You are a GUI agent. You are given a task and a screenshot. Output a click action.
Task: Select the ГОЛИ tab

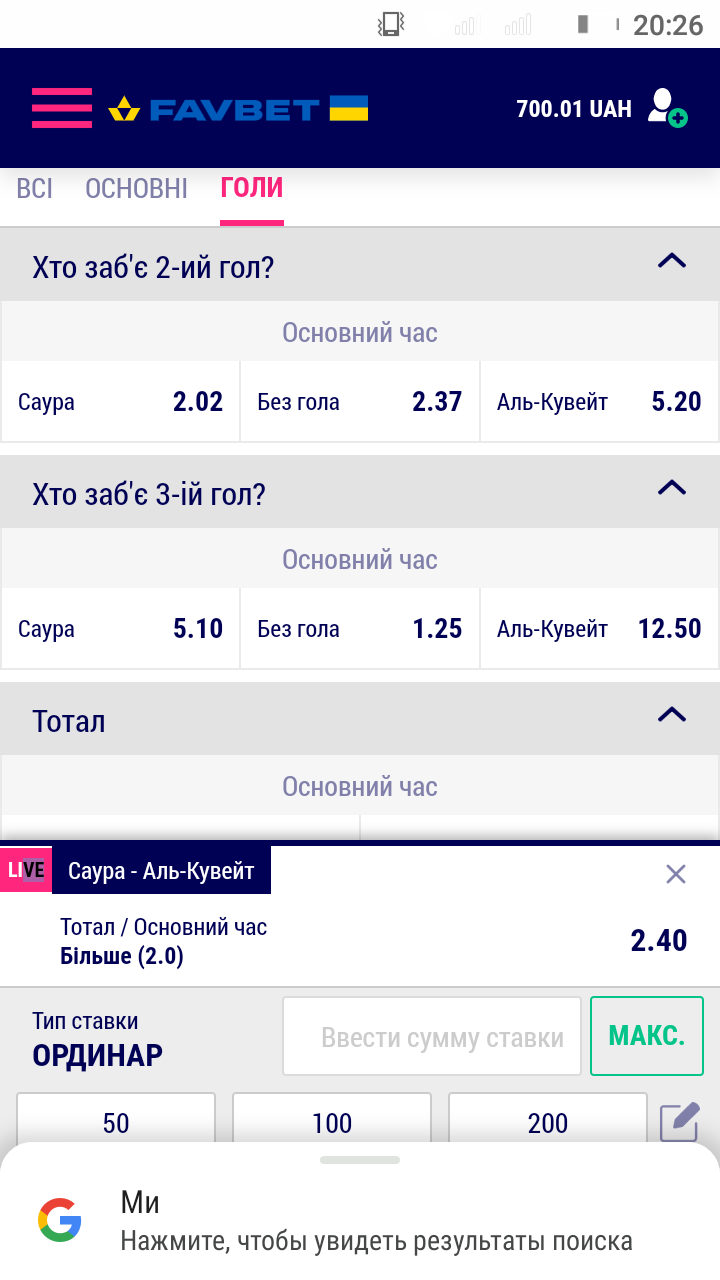[252, 188]
